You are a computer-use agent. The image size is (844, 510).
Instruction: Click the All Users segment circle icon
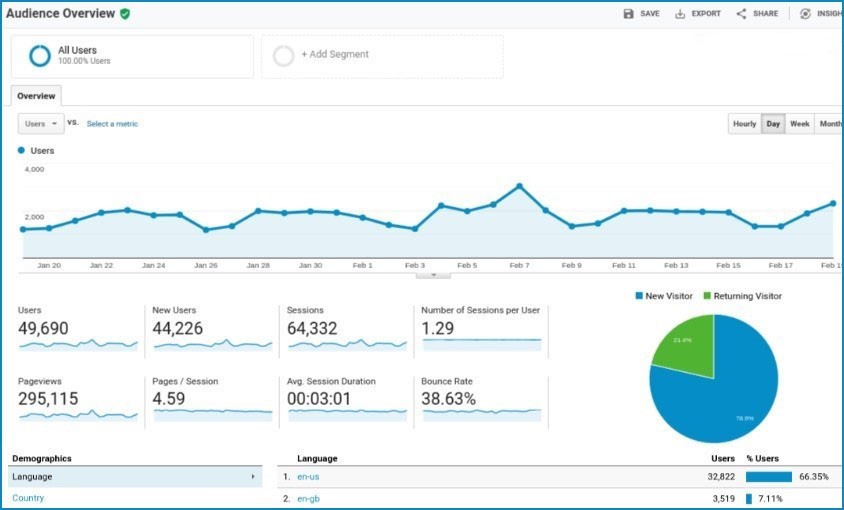[x=40, y=56]
